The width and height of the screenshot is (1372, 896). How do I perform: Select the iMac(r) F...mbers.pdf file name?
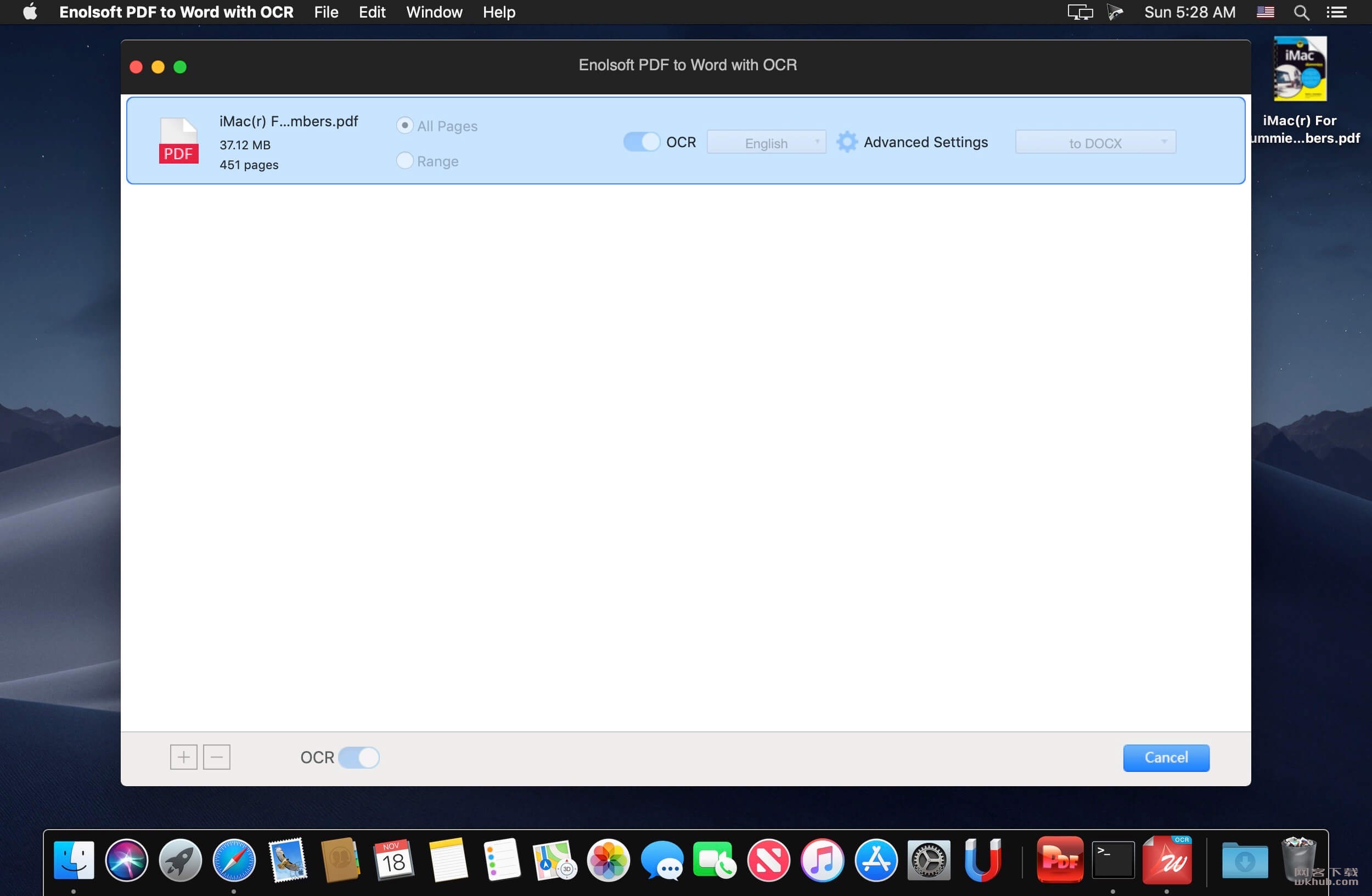click(289, 122)
